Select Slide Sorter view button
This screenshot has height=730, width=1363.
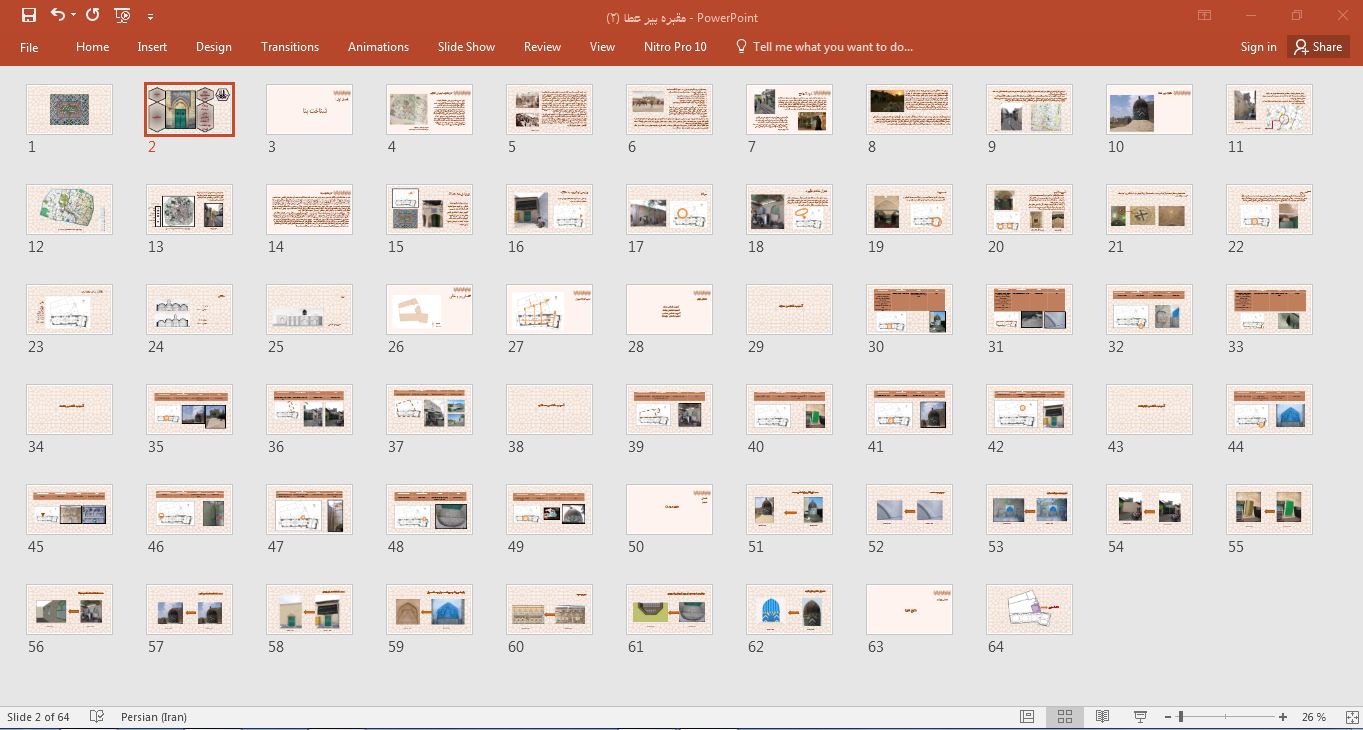tap(1065, 717)
